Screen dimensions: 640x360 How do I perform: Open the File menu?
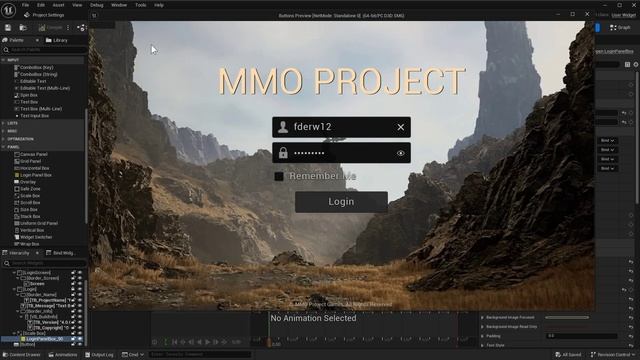[x=25, y=5]
